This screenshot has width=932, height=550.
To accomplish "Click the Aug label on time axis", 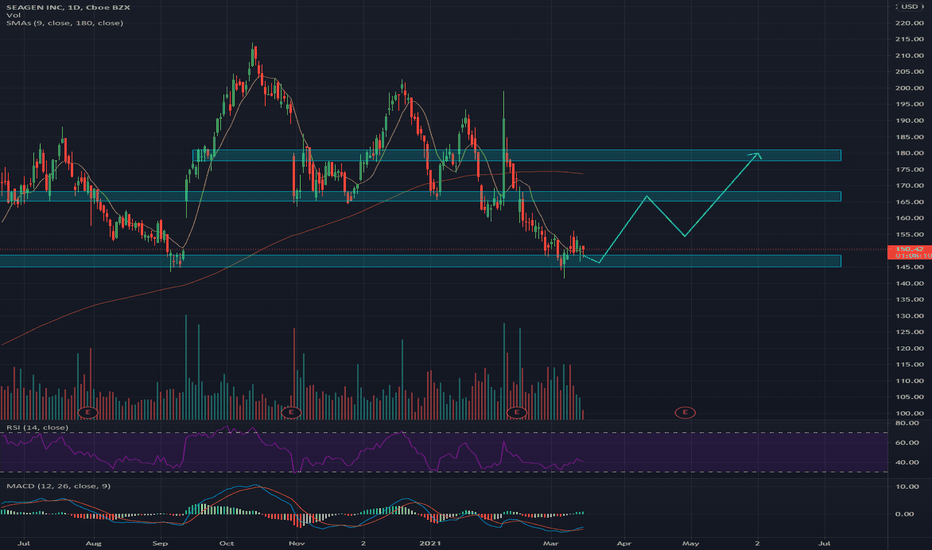I will click(x=93, y=543).
